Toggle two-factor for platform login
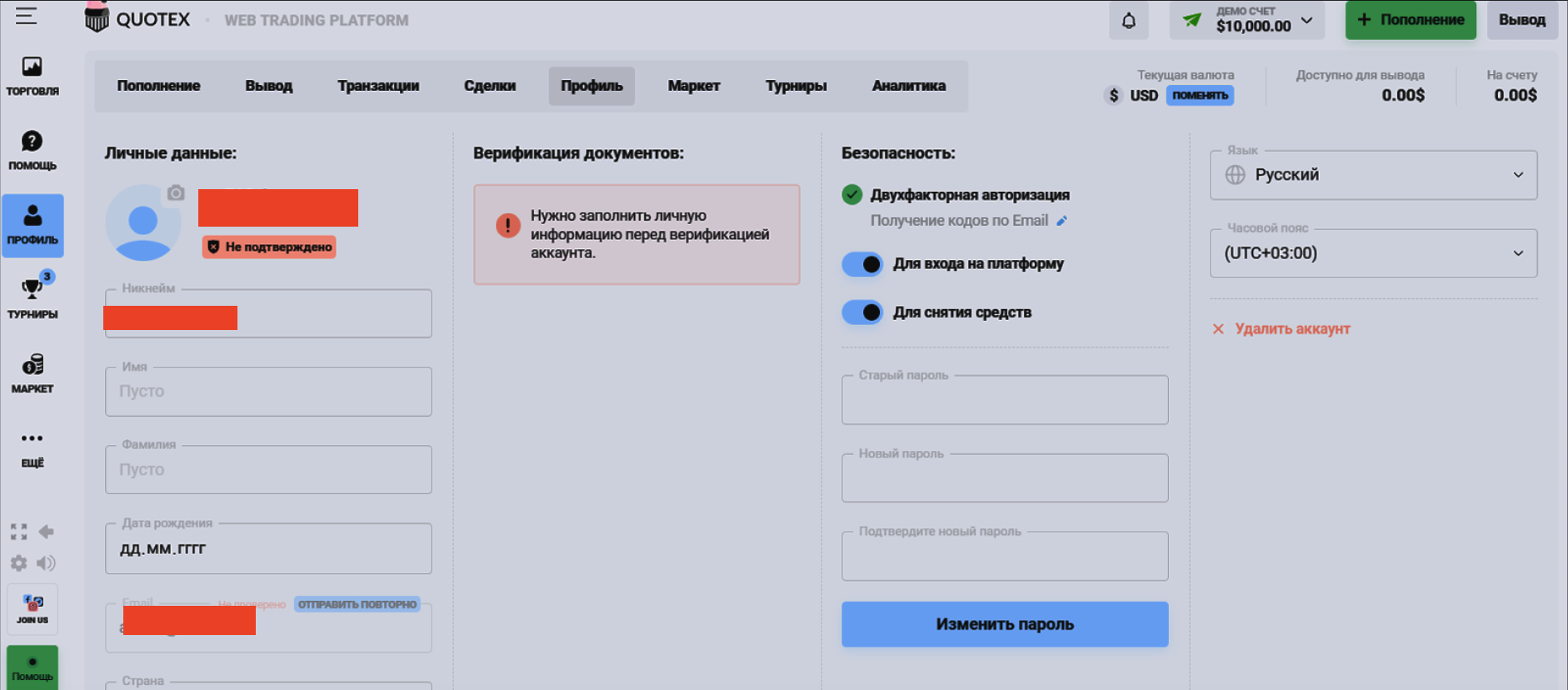 [x=862, y=264]
